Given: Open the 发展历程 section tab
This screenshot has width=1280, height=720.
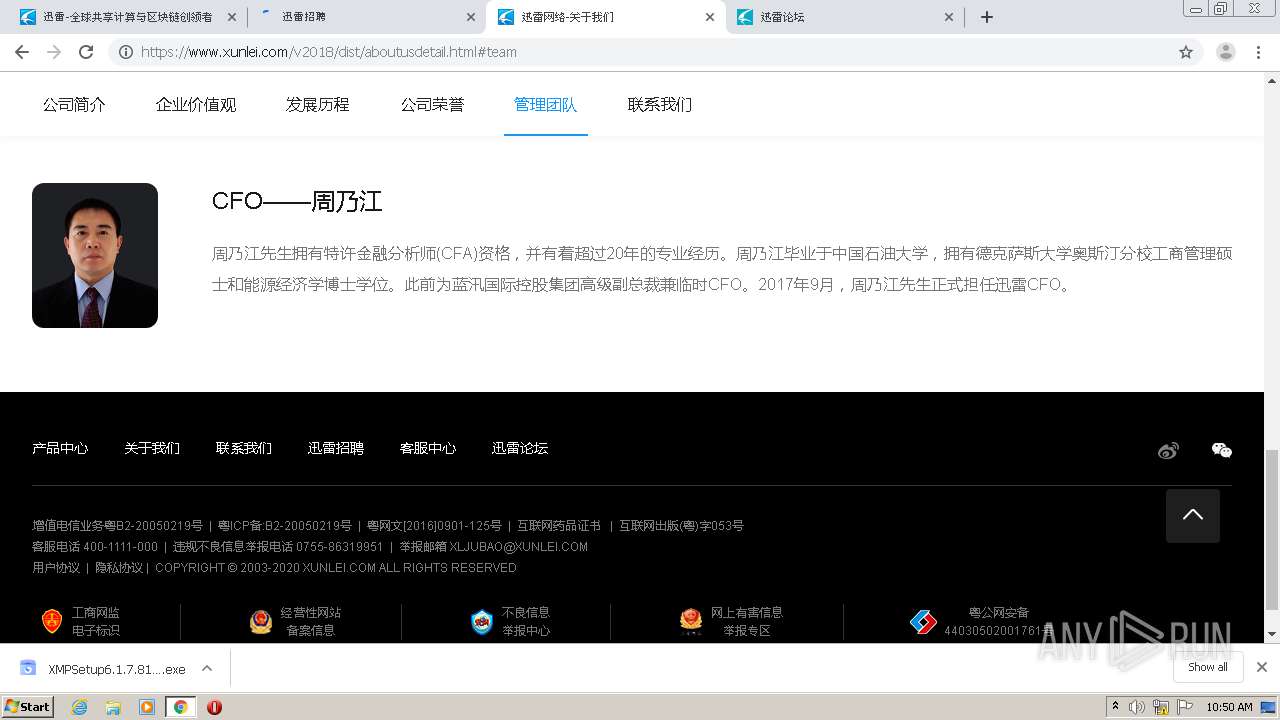Looking at the screenshot, I should point(318,104).
